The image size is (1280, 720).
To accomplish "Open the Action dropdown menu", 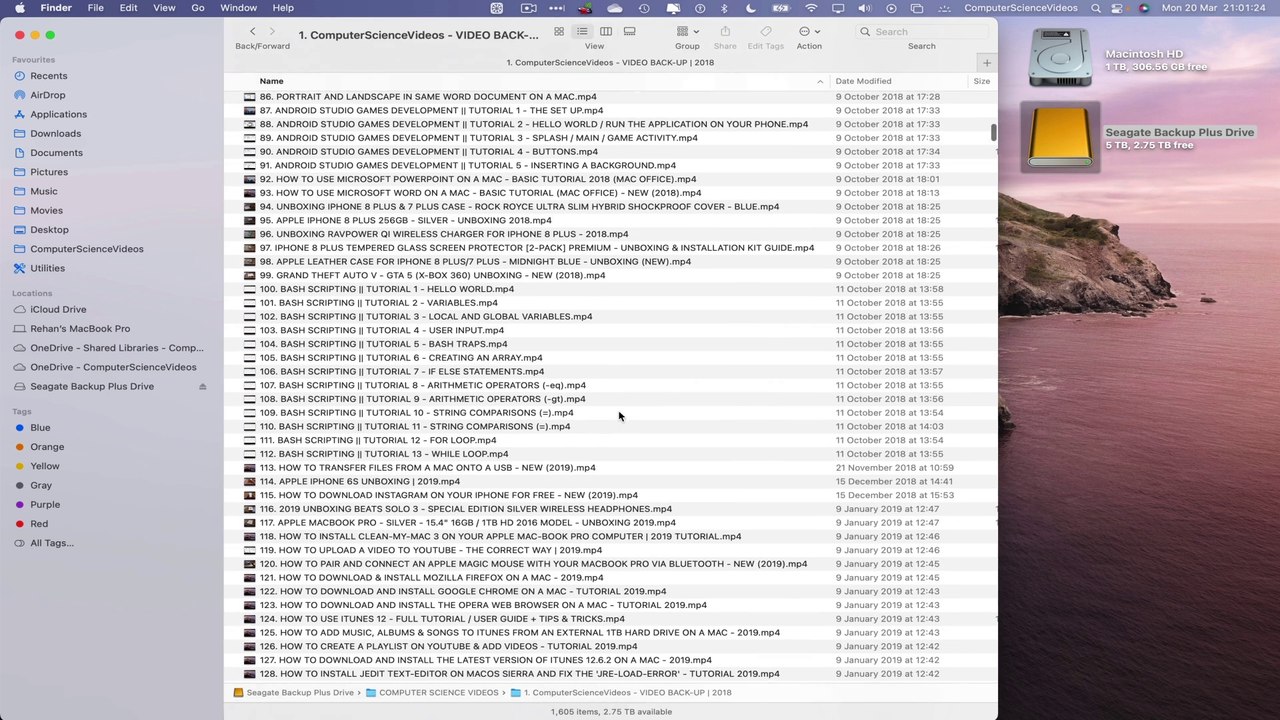I will pos(809,32).
